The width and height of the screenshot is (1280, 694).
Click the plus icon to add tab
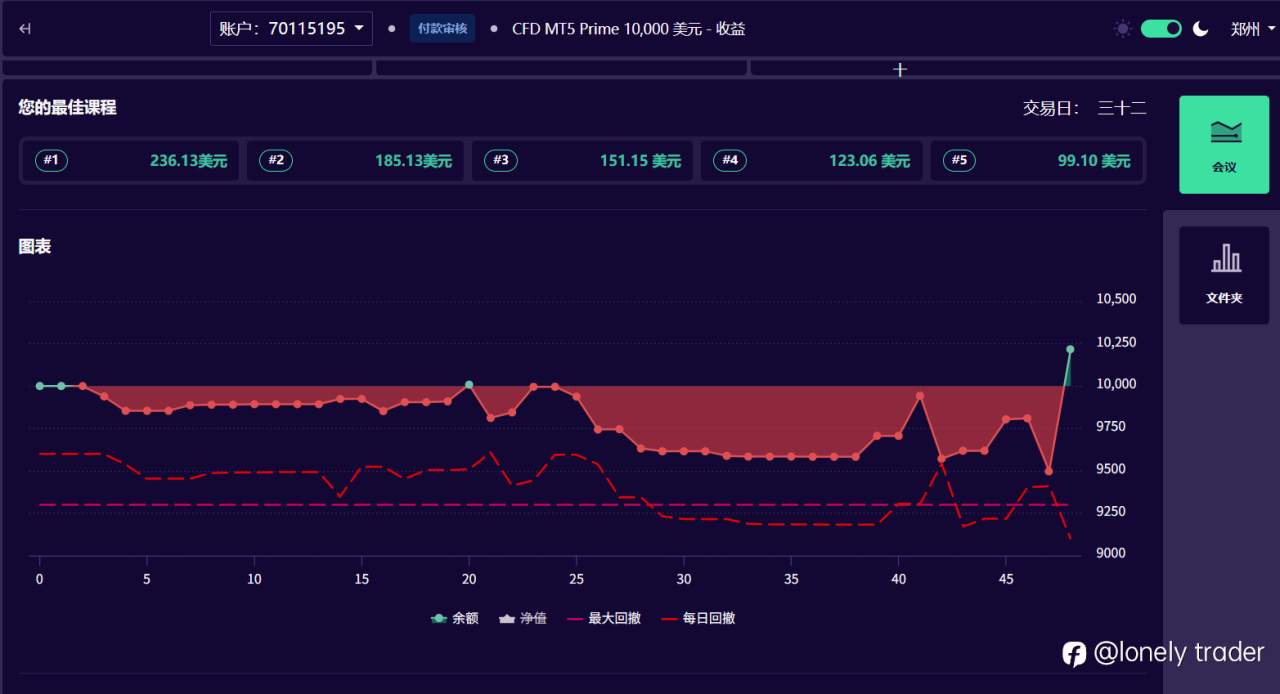click(900, 69)
